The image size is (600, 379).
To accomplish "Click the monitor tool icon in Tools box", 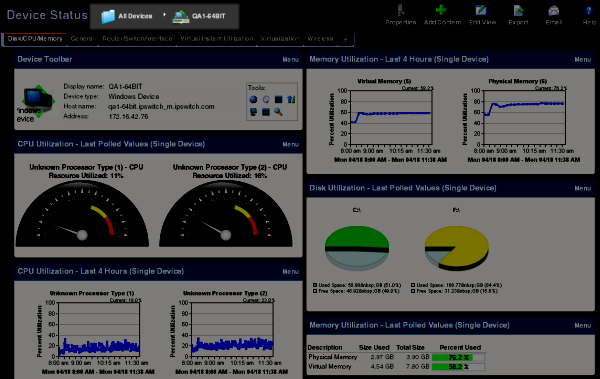I will pos(253,112).
